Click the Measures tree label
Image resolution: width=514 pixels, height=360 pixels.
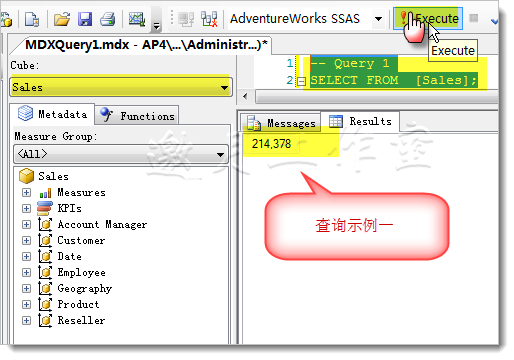point(81,192)
